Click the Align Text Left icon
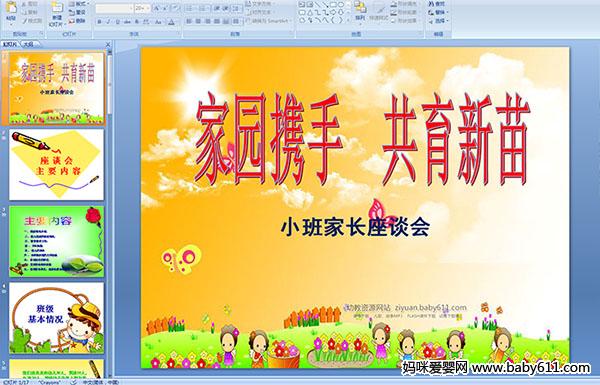 pyautogui.click(x=189, y=21)
